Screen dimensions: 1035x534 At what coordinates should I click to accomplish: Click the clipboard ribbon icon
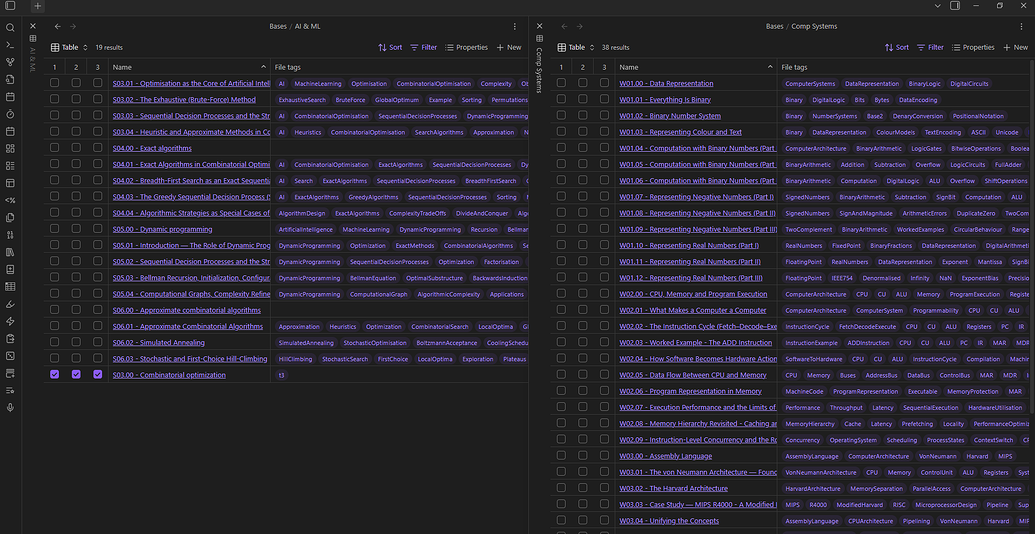pos(10,339)
